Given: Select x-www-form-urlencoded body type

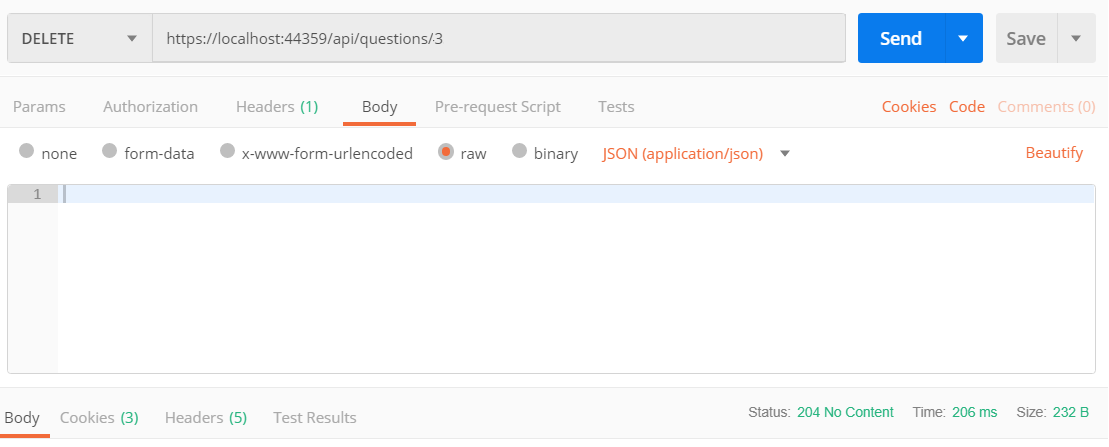Looking at the screenshot, I should coord(228,153).
